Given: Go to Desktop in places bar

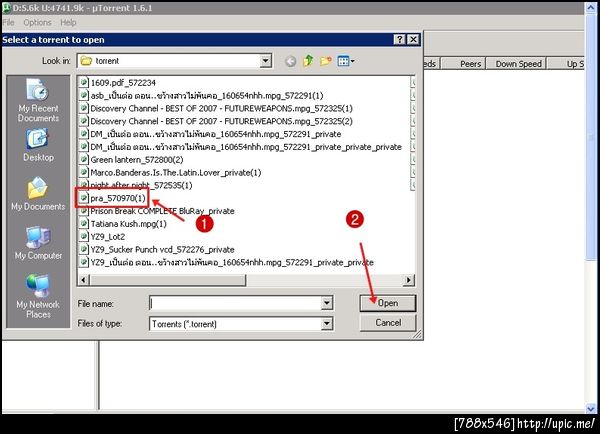Looking at the screenshot, I should (x=38, y=145).
